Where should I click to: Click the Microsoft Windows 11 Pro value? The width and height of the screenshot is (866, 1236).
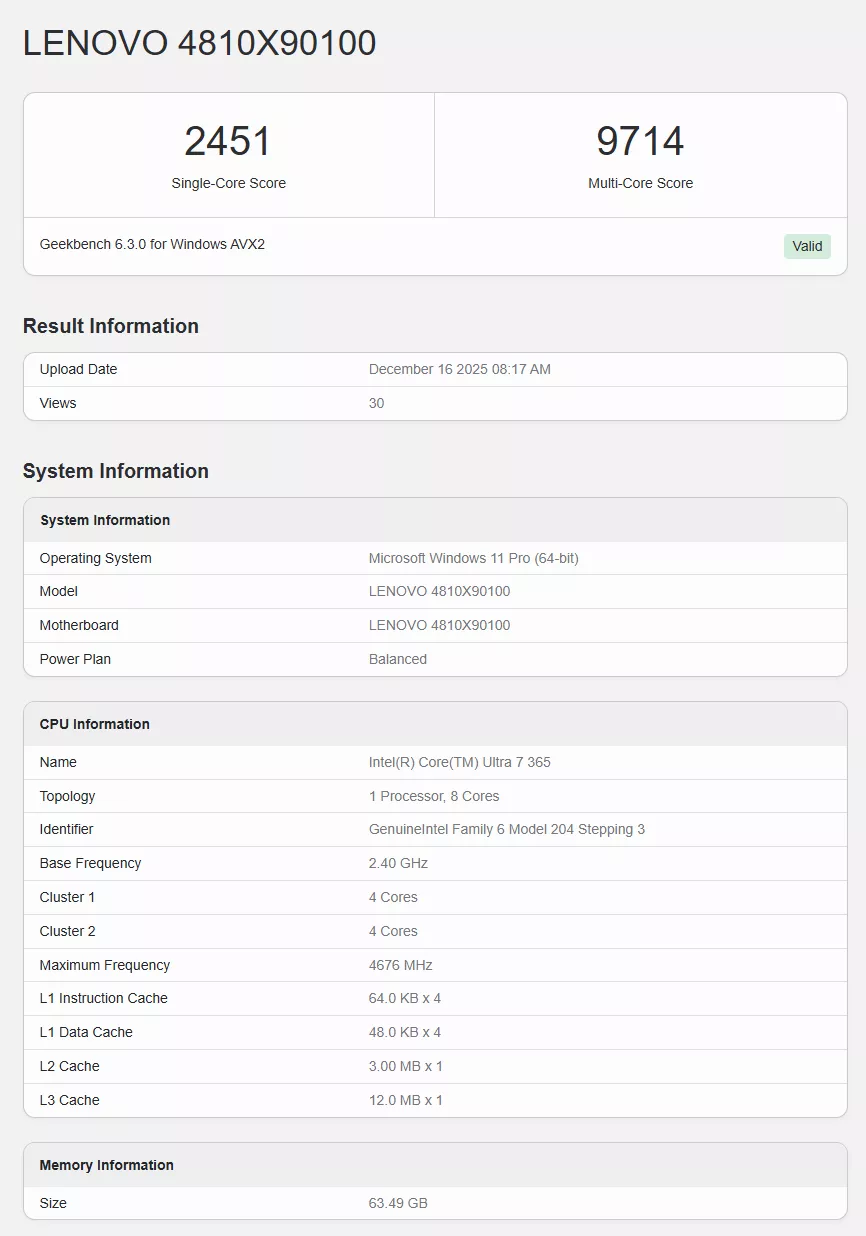(473, 558)
